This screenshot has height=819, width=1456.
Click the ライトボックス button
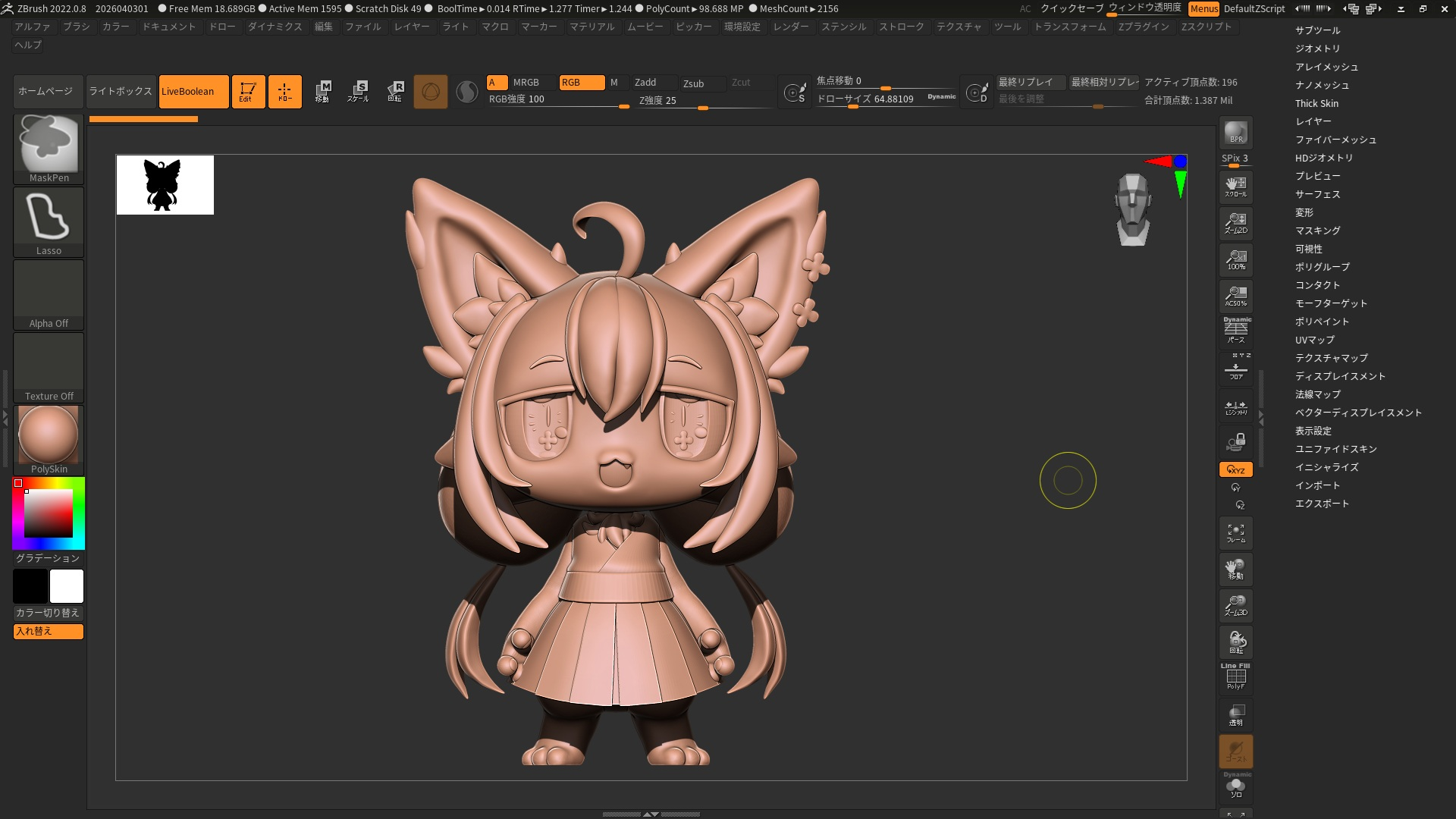click(x=121, y=91)
